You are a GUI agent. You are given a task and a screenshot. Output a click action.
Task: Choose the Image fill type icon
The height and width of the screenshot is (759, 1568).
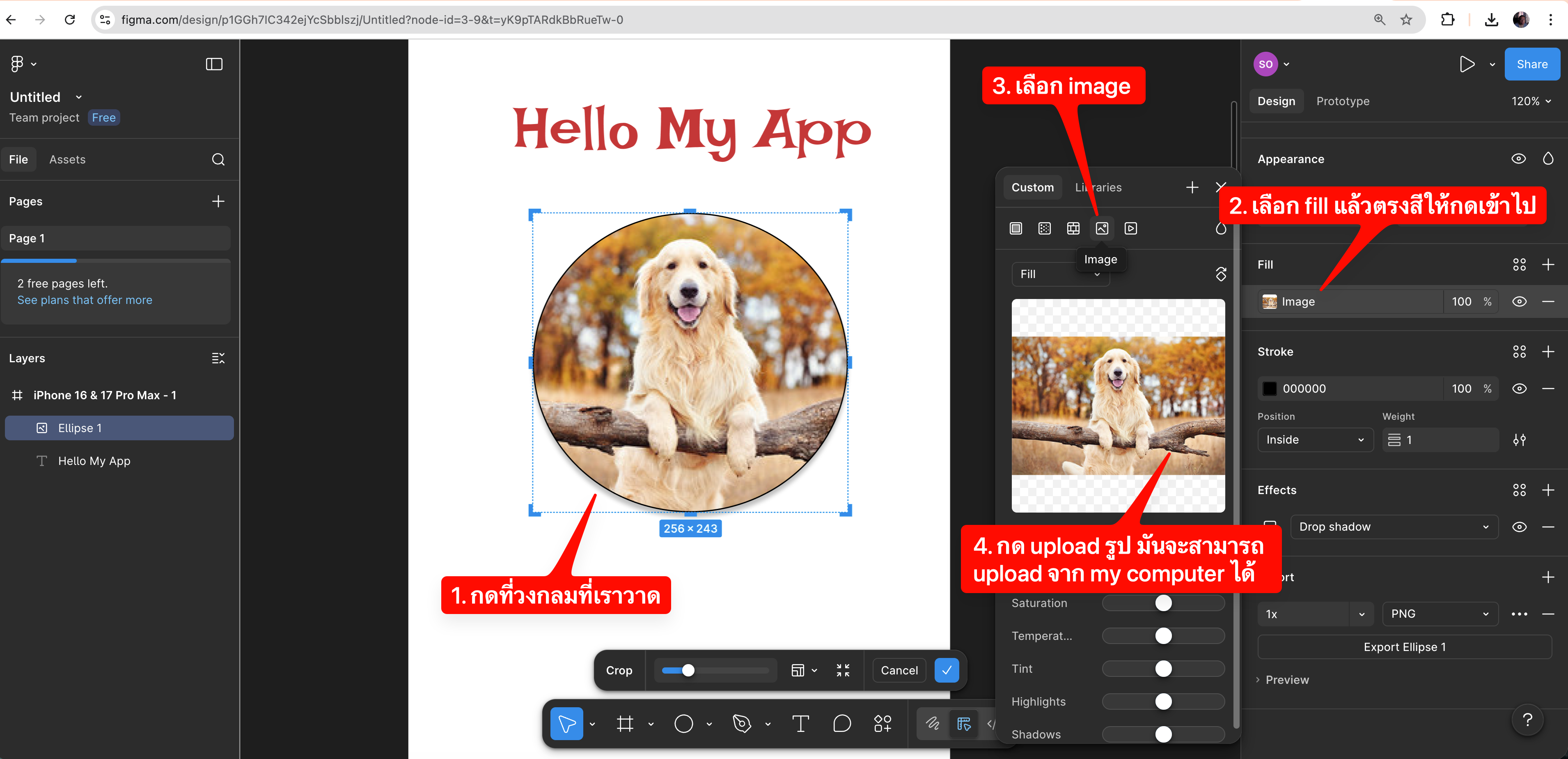(x=1101, y=228)
